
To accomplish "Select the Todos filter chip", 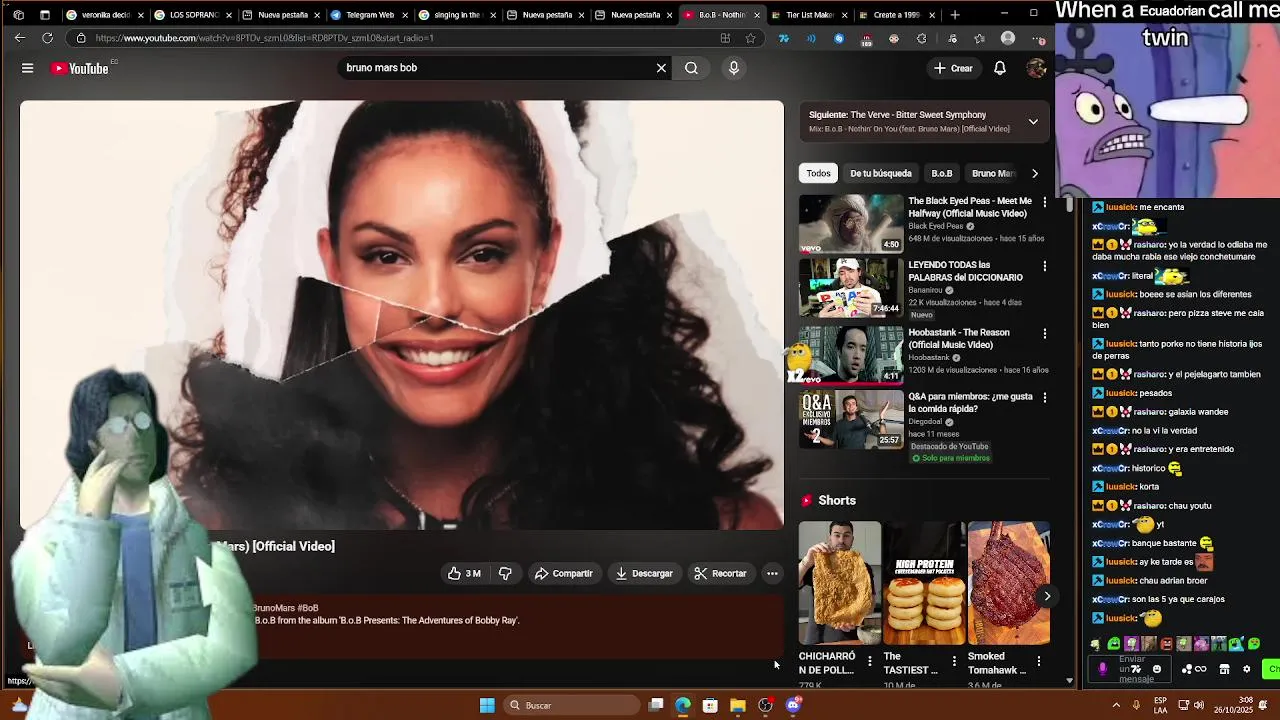I will tap(818, 173).
